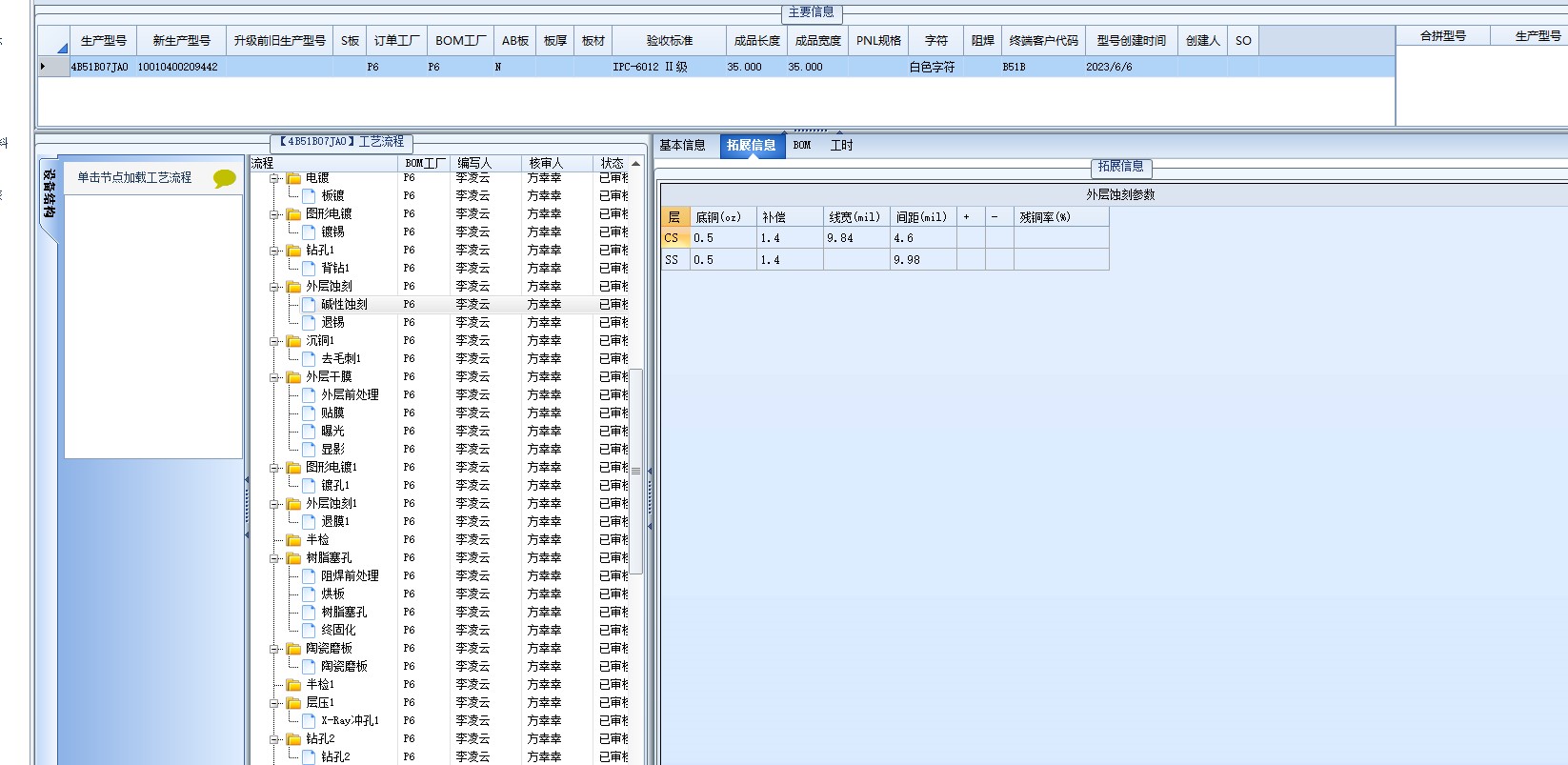Image resolution: width=1568 pixels, height=765 pixels.
Task: Open the BOM tab
Action: point(802,146)
